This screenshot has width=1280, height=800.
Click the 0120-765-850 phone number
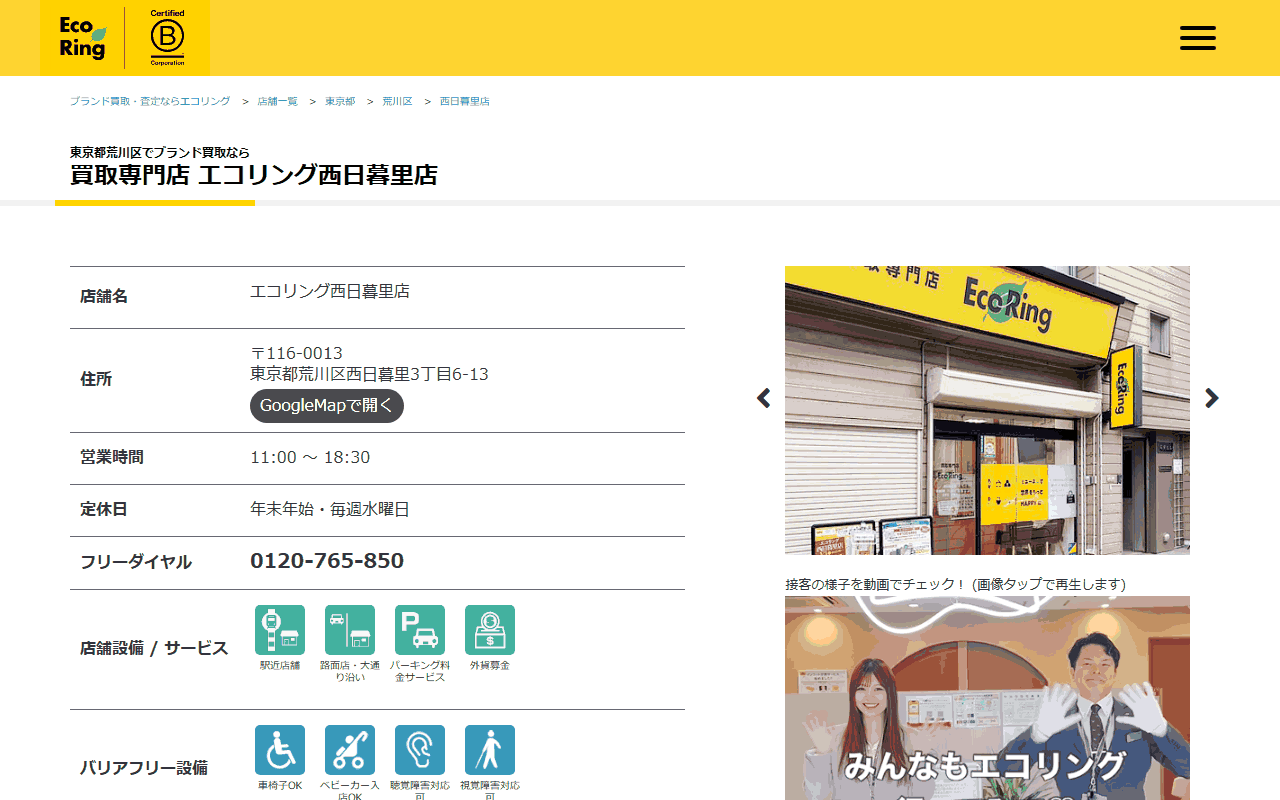click(x=327, y=561)
